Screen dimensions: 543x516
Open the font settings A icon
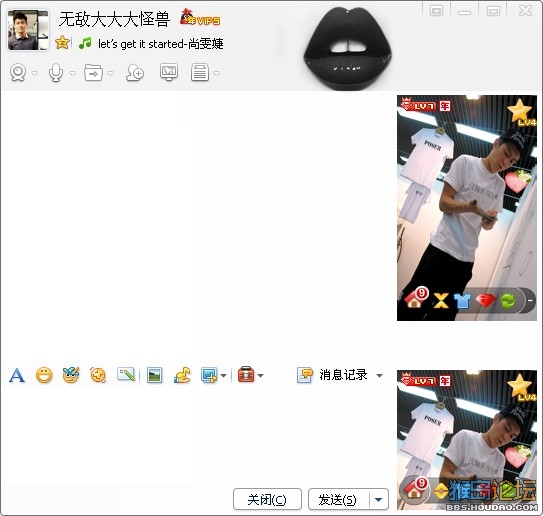17,375
